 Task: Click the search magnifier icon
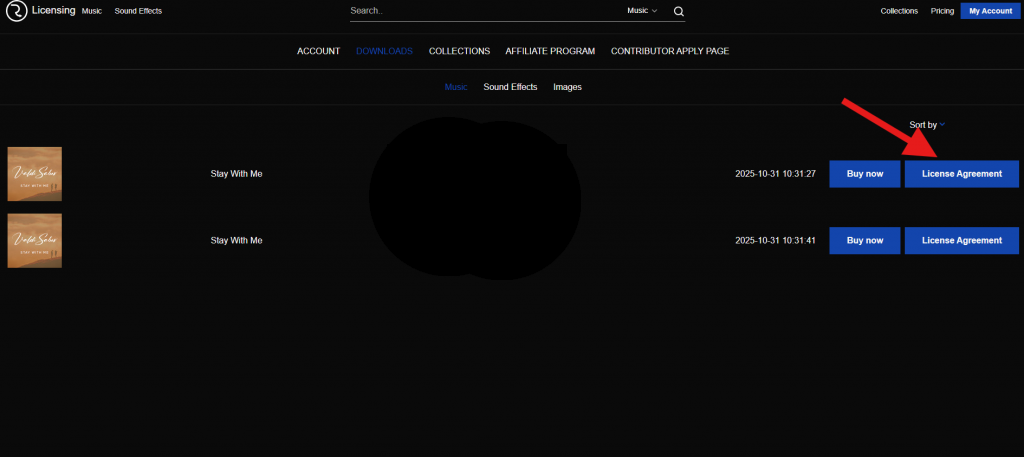tap(678, 11)
